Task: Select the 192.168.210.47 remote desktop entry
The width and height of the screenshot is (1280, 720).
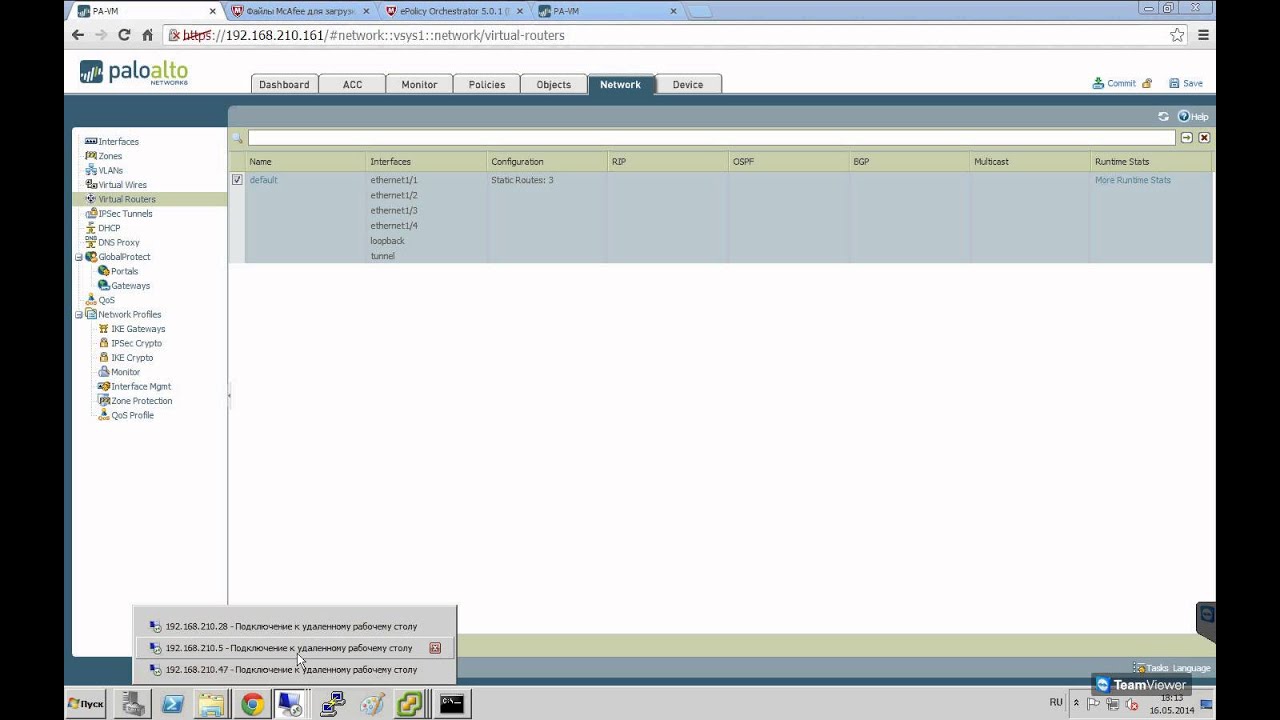Action: [x=295, y=670]
